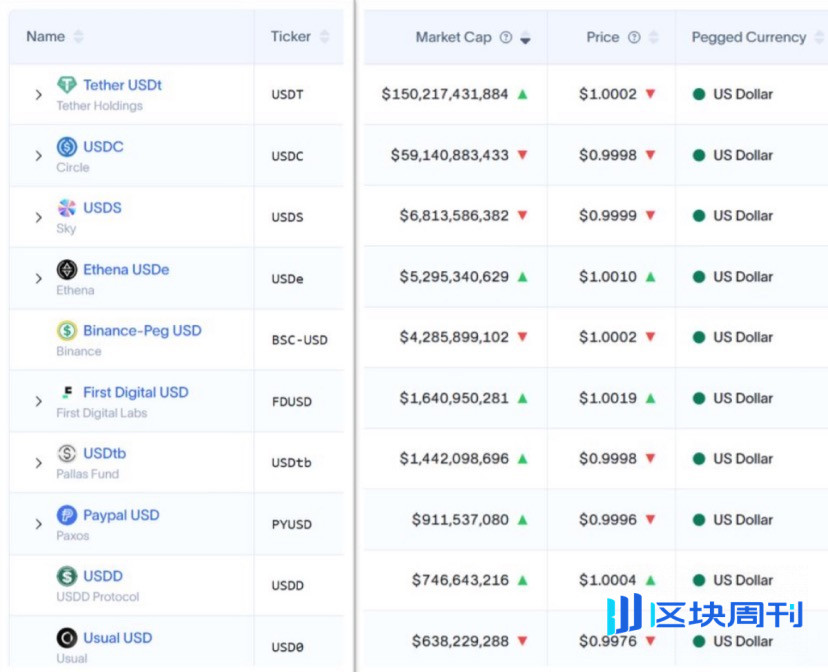Click the Tether USDt coin logo

point(67,84)
